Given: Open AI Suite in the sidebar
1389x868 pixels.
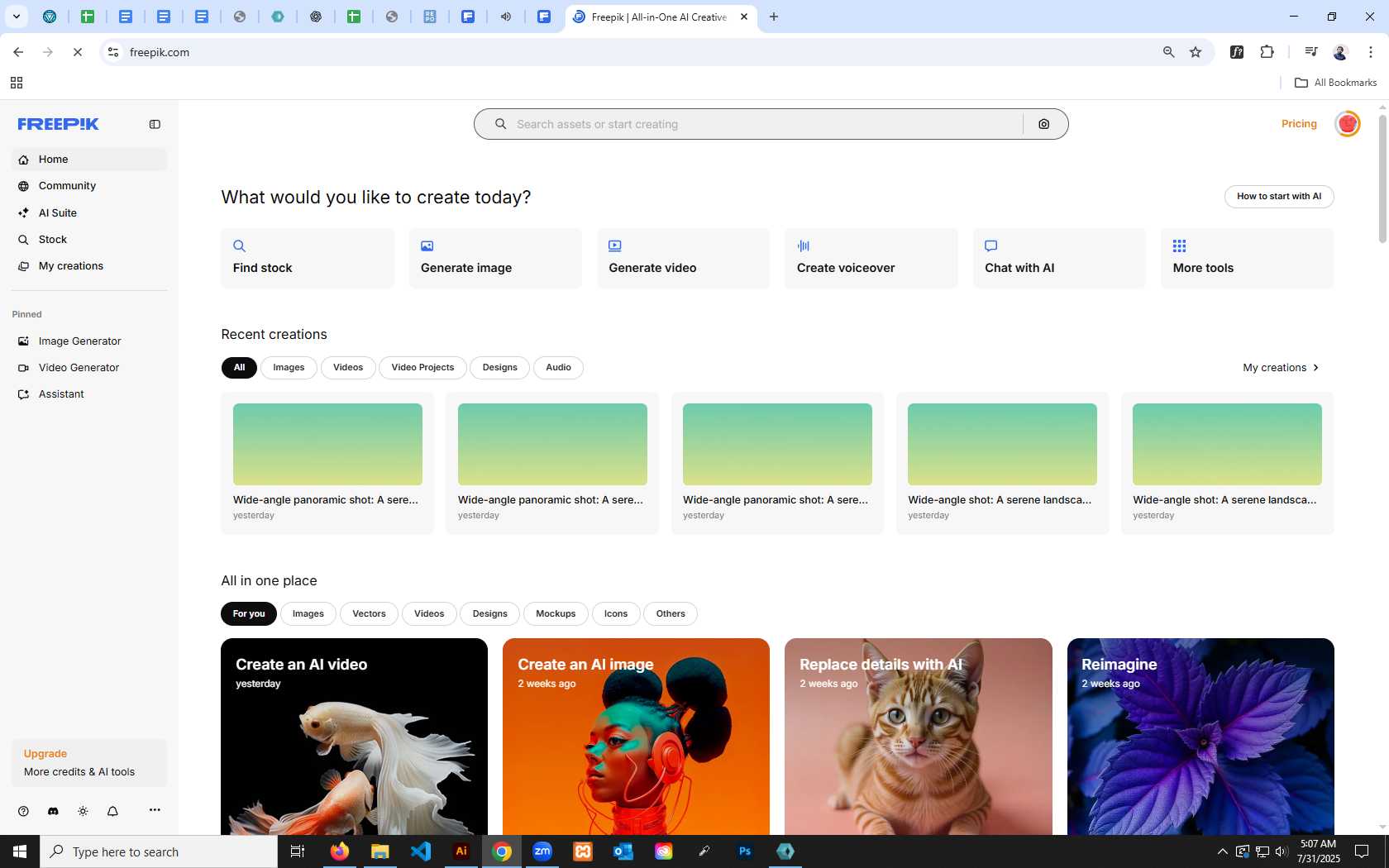Looking at the screenshot, I should 89,212.
